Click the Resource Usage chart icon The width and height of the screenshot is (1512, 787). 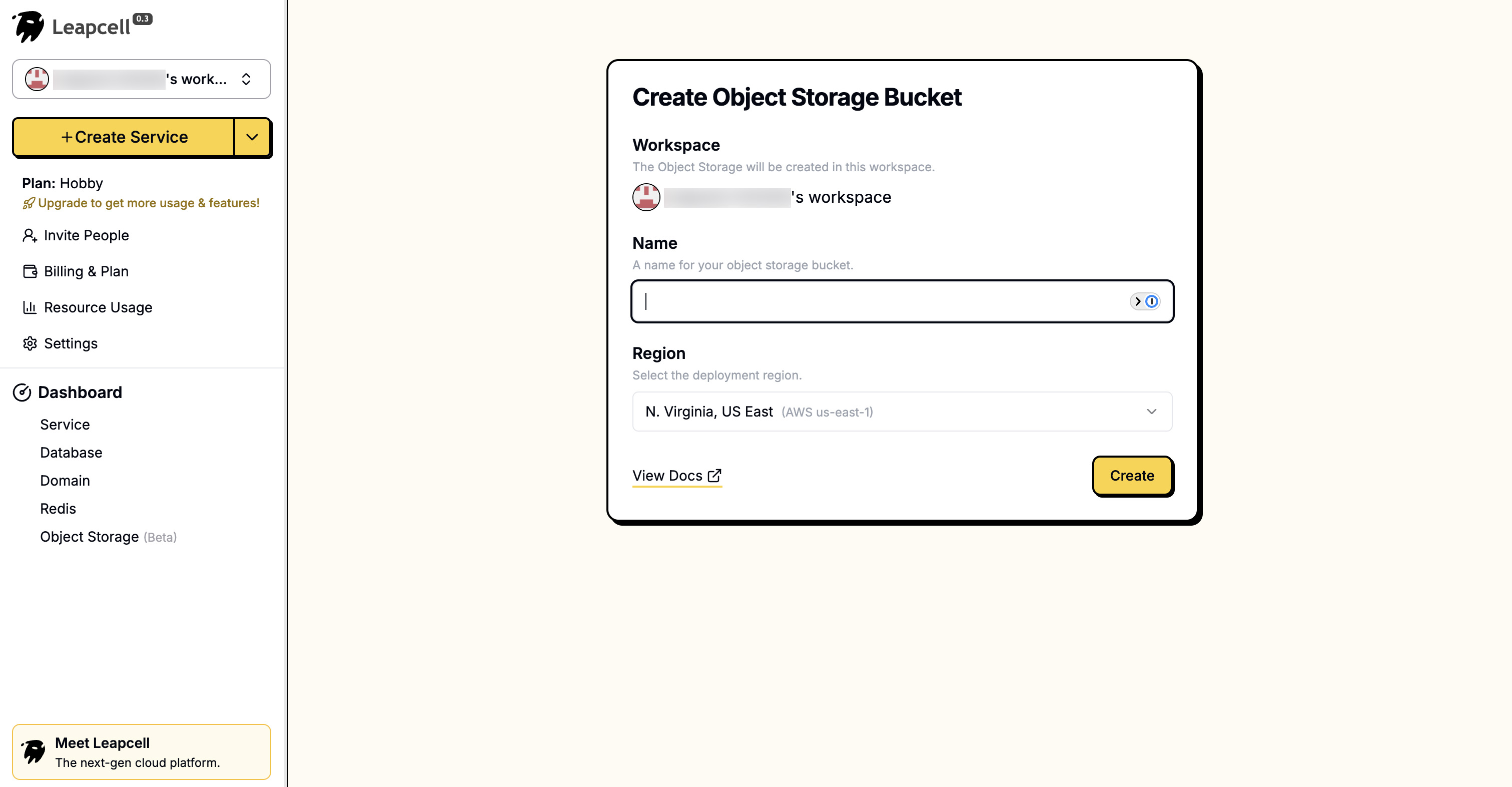30,307
